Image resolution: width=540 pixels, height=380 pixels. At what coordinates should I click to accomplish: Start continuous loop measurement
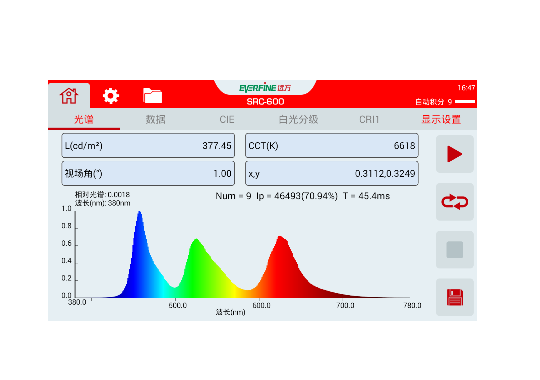[x=455, y=202]
